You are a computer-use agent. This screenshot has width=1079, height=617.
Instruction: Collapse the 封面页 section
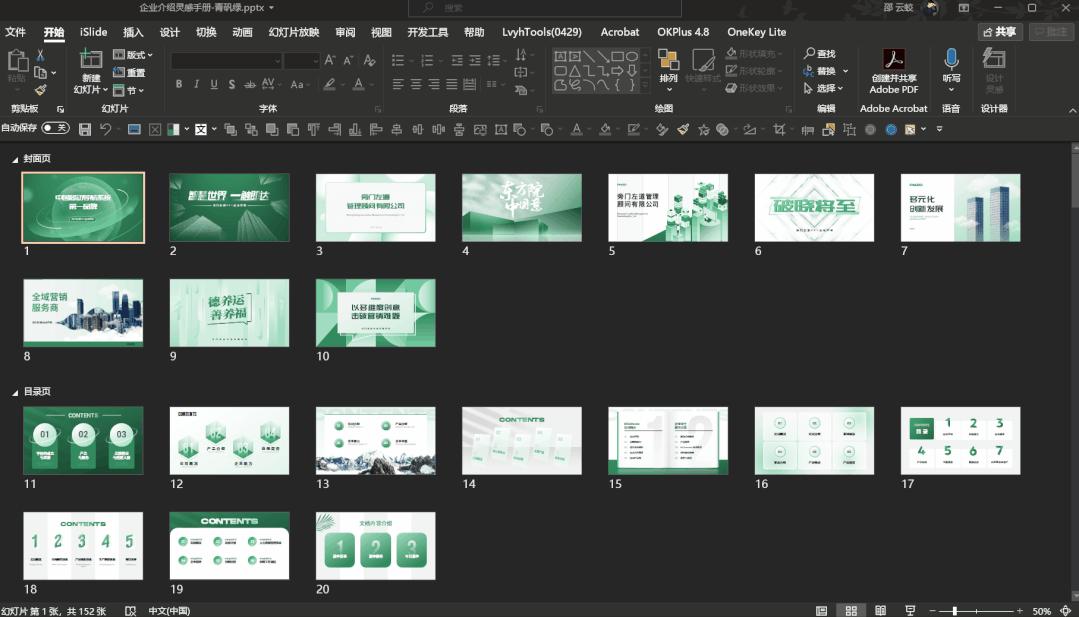(15, 159)
